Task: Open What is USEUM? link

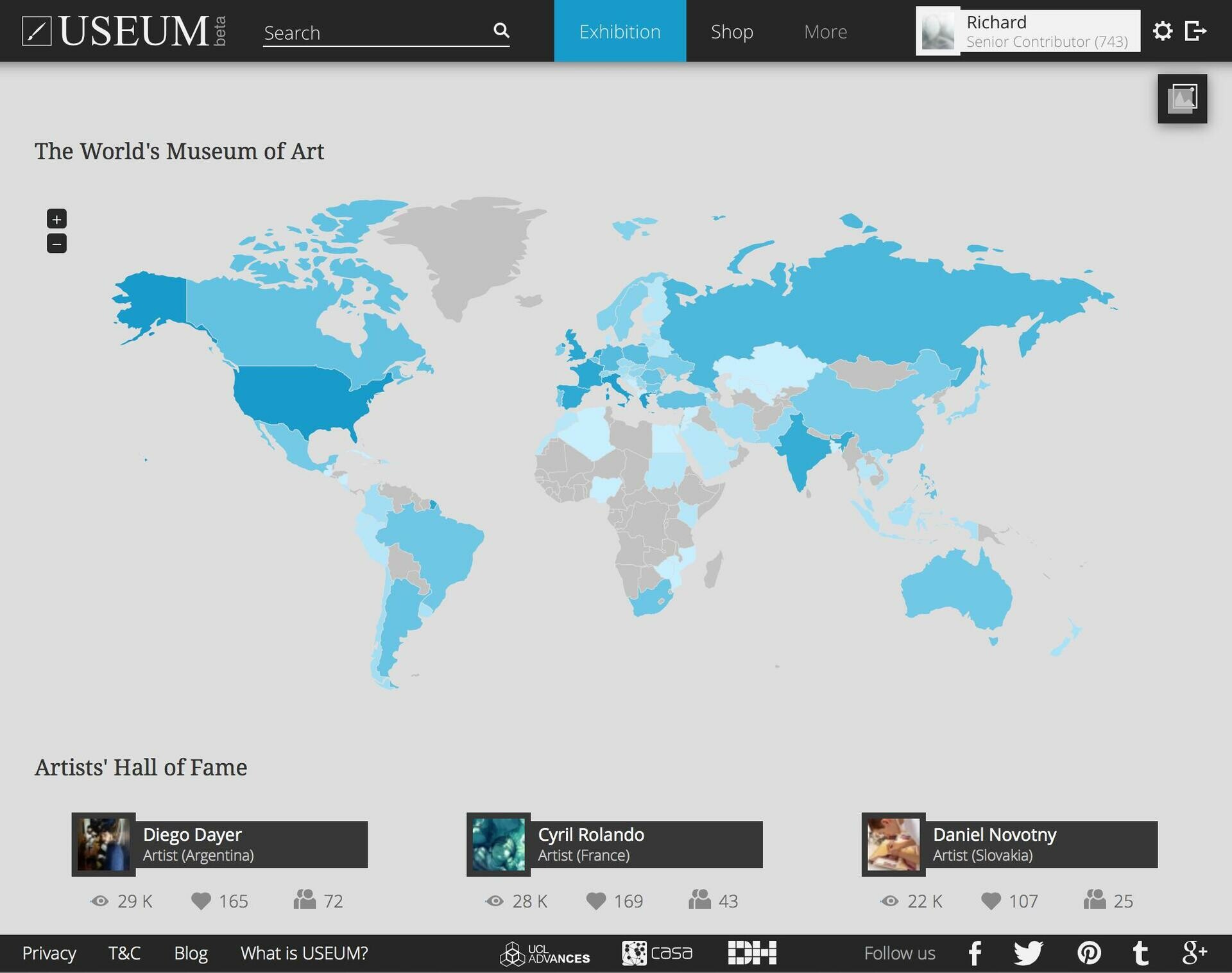Action: pyautogui.click(x=304, y=953)
